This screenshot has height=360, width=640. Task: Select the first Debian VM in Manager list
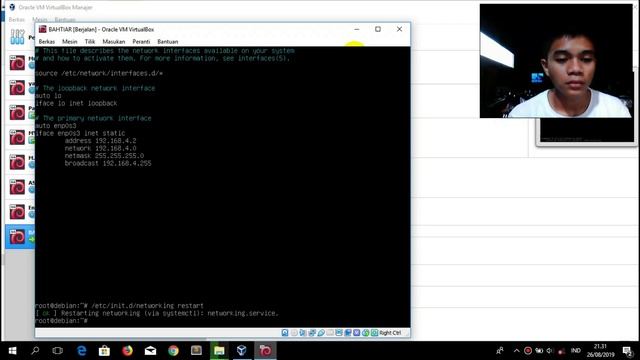tap(20, 63)
